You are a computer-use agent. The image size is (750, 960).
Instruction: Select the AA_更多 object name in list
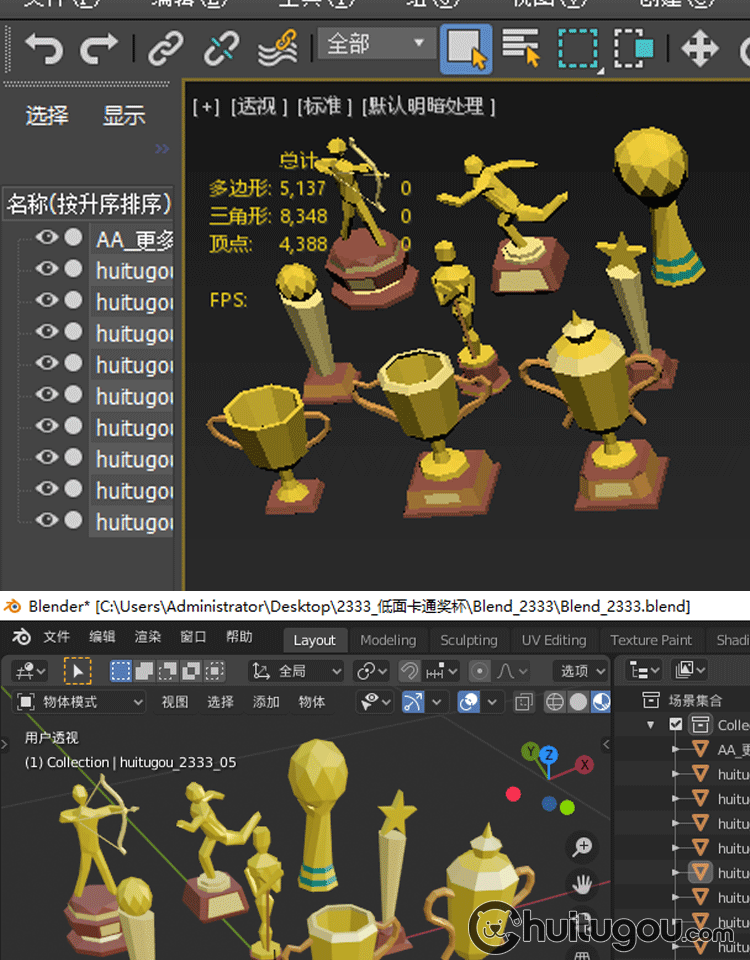(134, 239)
